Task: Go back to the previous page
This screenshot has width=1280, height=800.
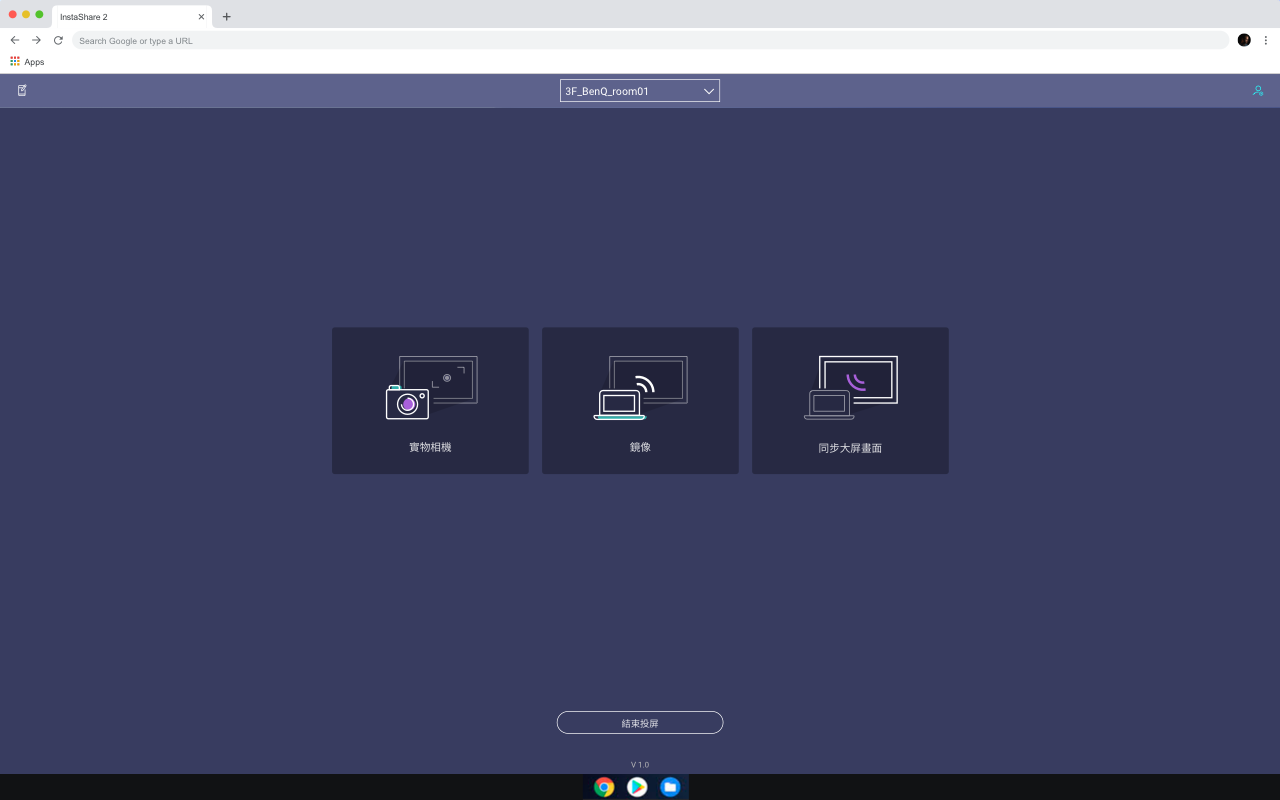Action: (14, 40)
